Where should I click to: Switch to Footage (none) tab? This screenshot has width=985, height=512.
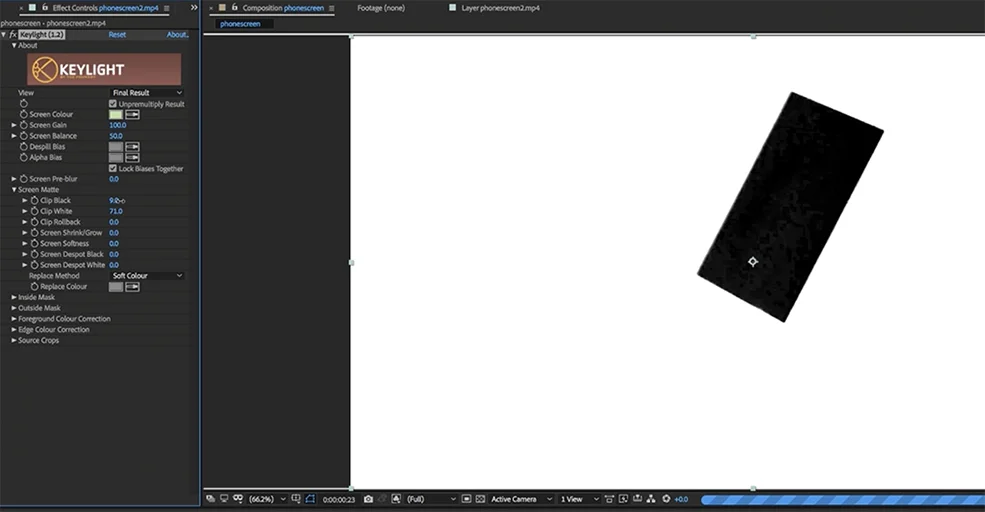point(381,8)
